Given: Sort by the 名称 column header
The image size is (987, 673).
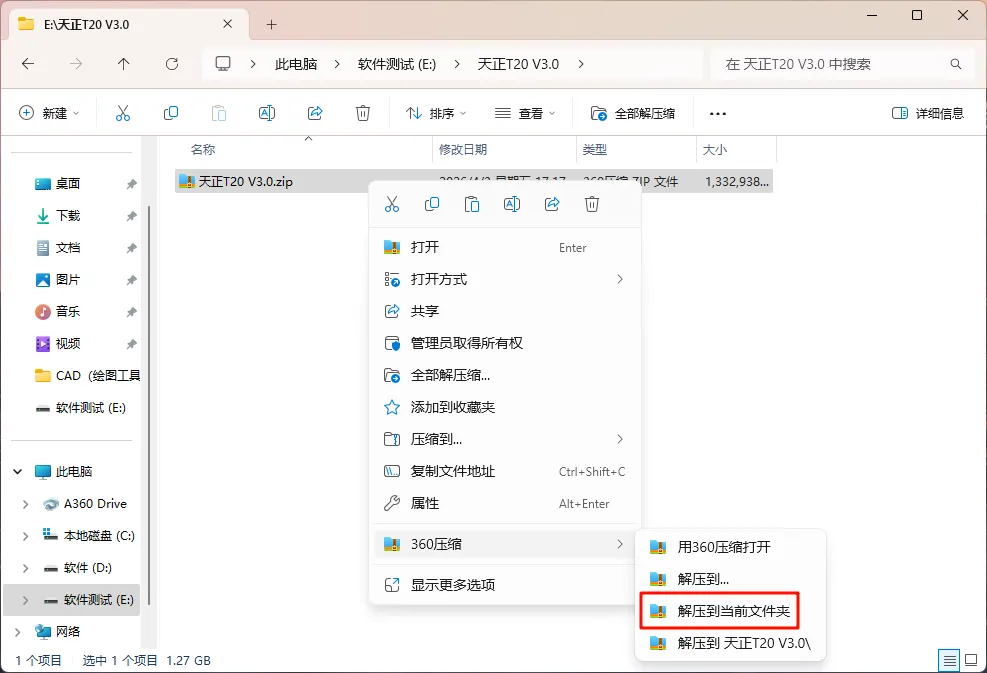Looking at the screenshot, I should [305, 150].
